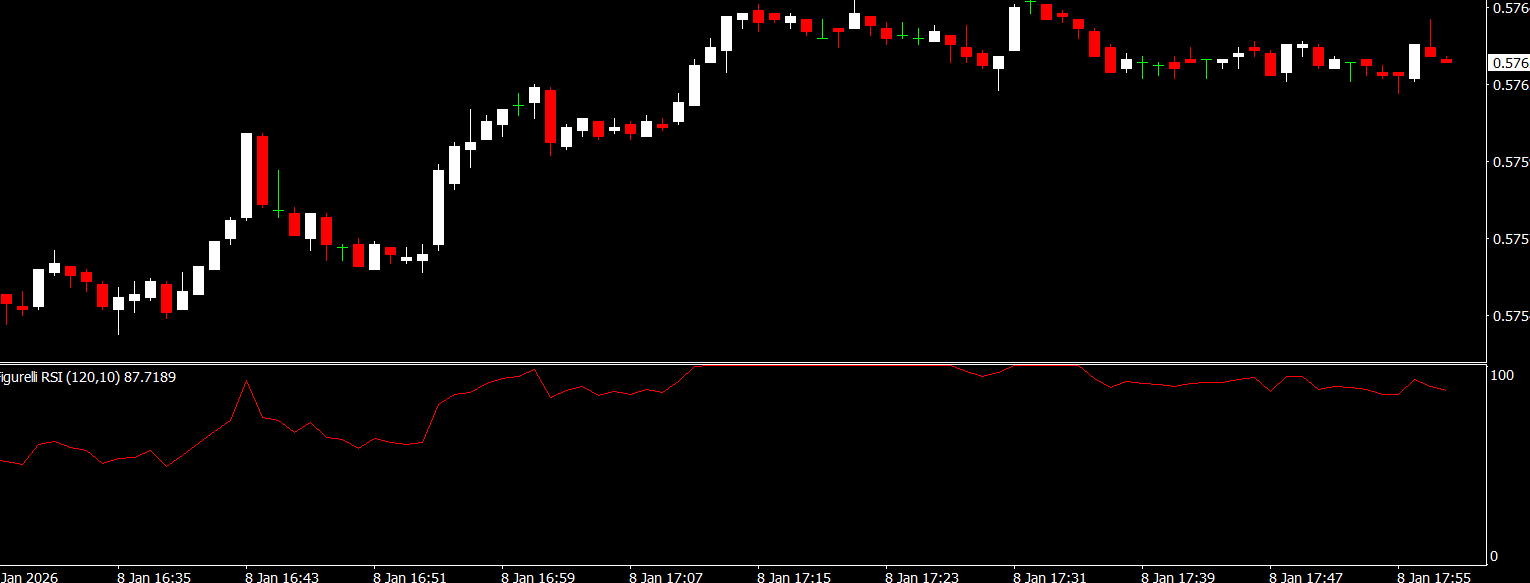Select the last red candle on the chart
Screen dimensions: 1530x583
1446,61
